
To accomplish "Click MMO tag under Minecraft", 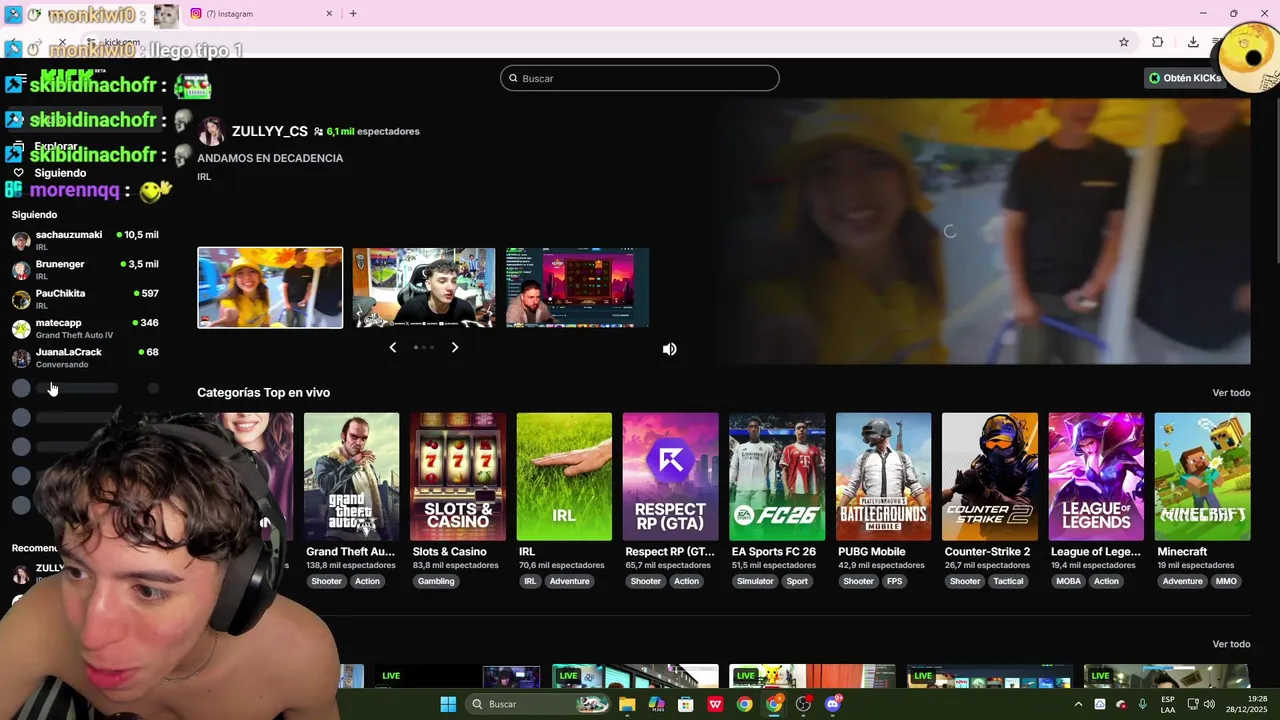I will 1226,581.
